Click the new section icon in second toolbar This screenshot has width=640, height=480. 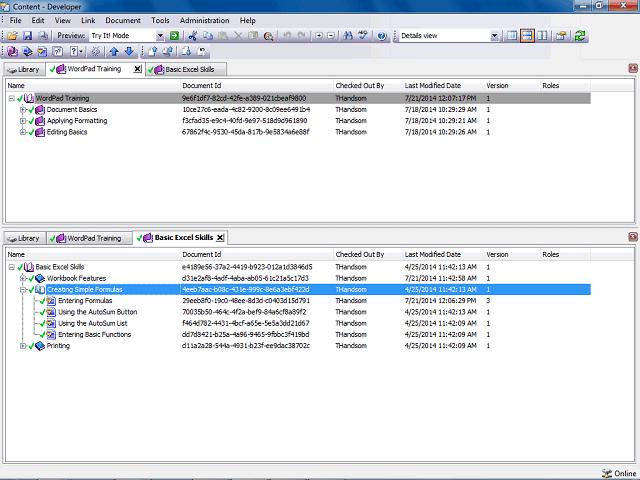tap(27, 51)
